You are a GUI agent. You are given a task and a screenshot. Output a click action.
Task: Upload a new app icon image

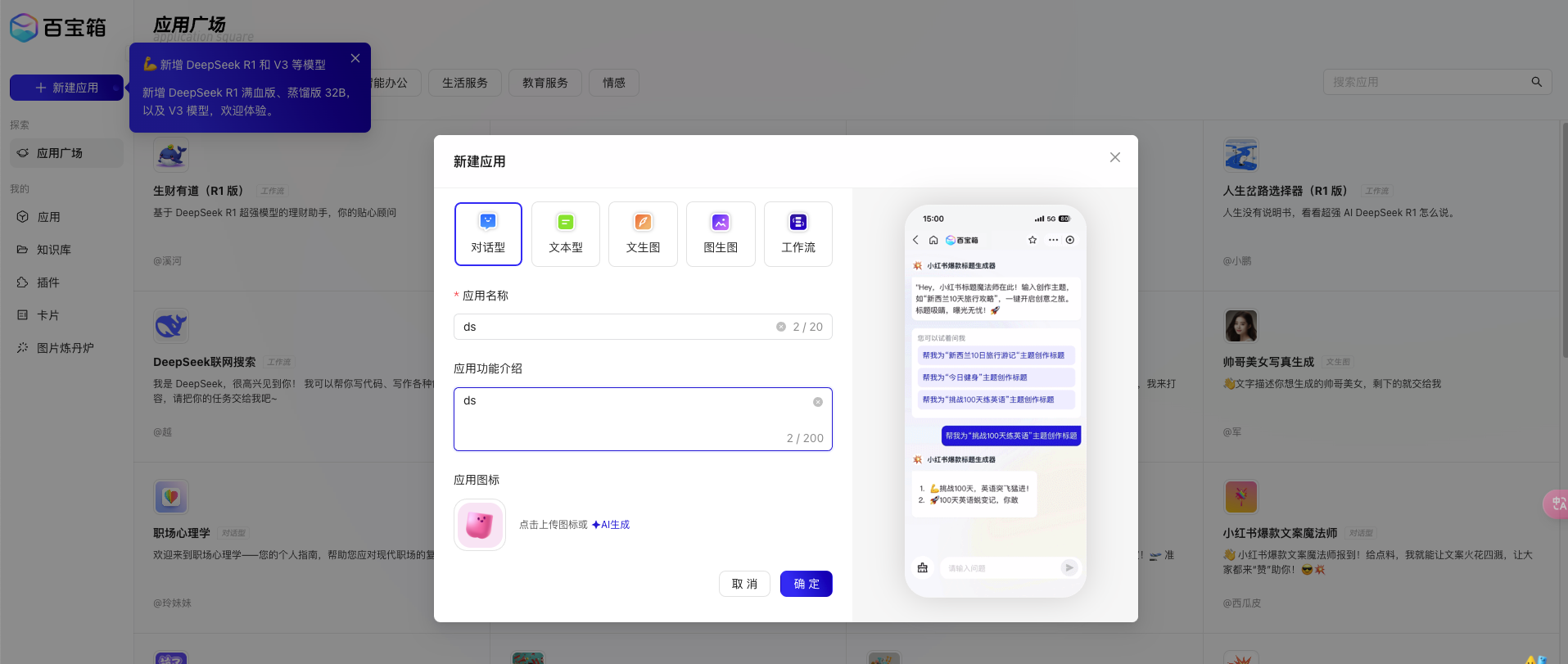[x=480, y=525]
